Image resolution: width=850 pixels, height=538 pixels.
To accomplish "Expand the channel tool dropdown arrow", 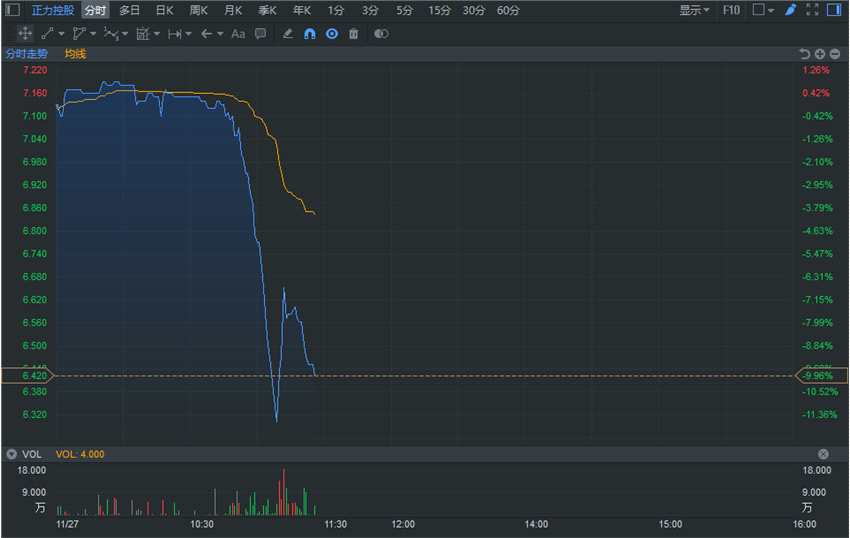I will click(x=93, y=34).
